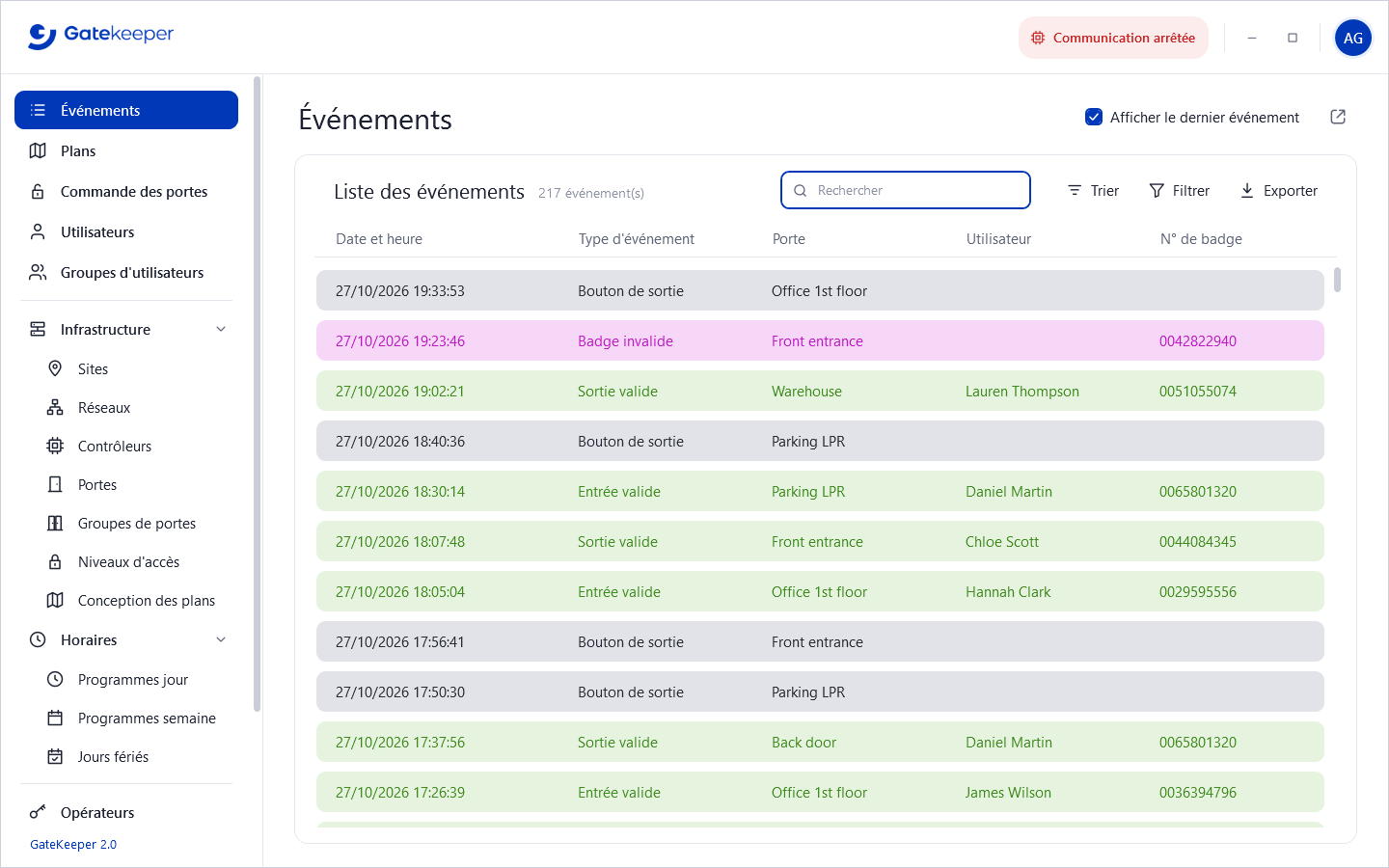Collapse the Infrastructure section

(221, 329)
